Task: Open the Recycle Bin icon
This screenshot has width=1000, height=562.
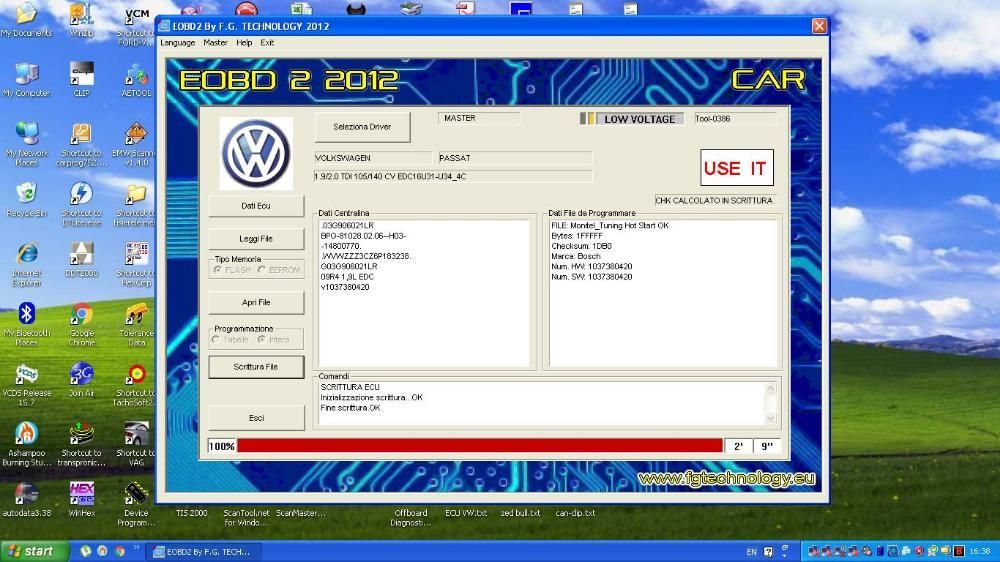Action: (27, 194)
